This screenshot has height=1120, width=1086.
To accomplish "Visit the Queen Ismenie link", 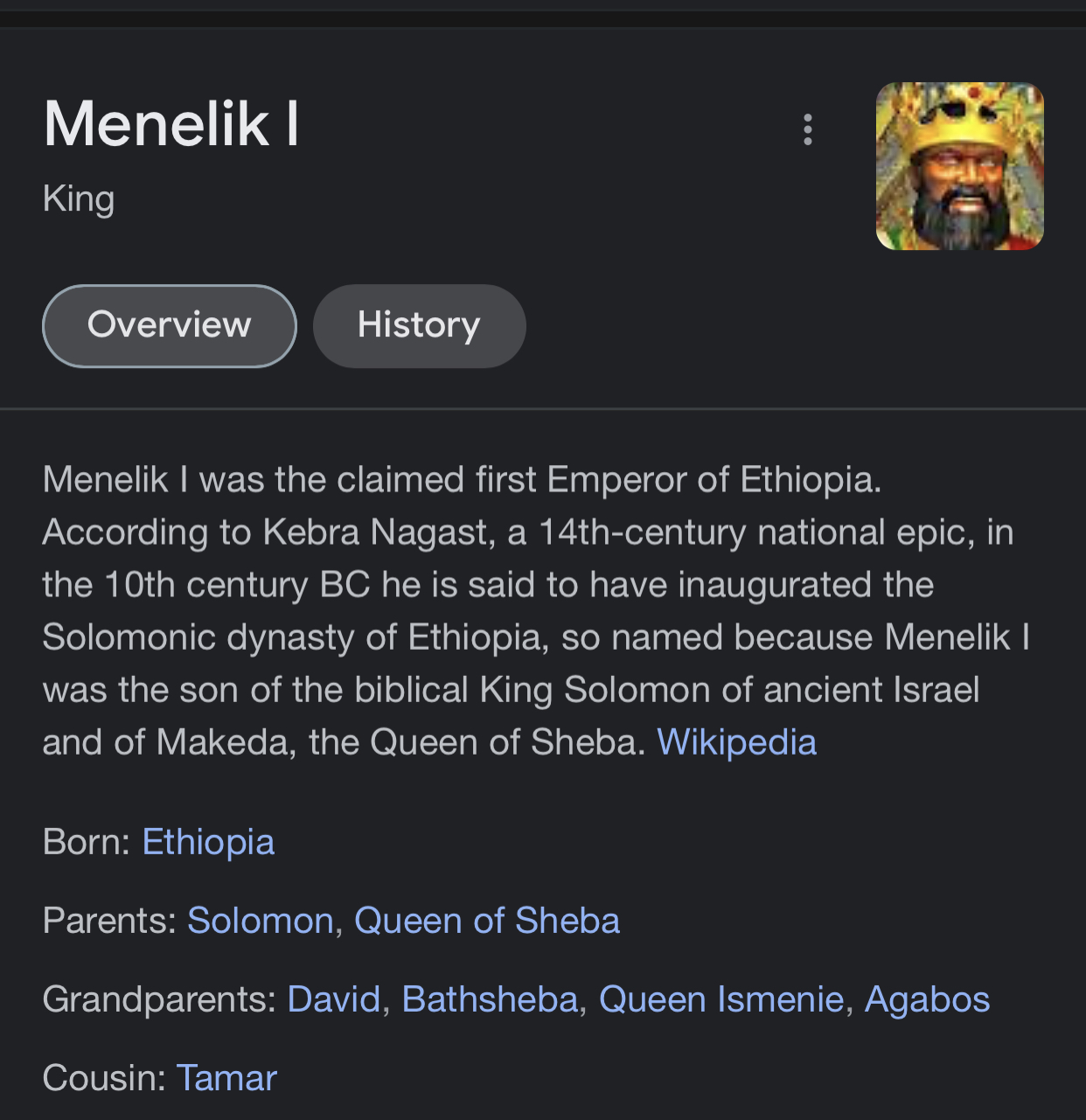I will pos(721,999).
